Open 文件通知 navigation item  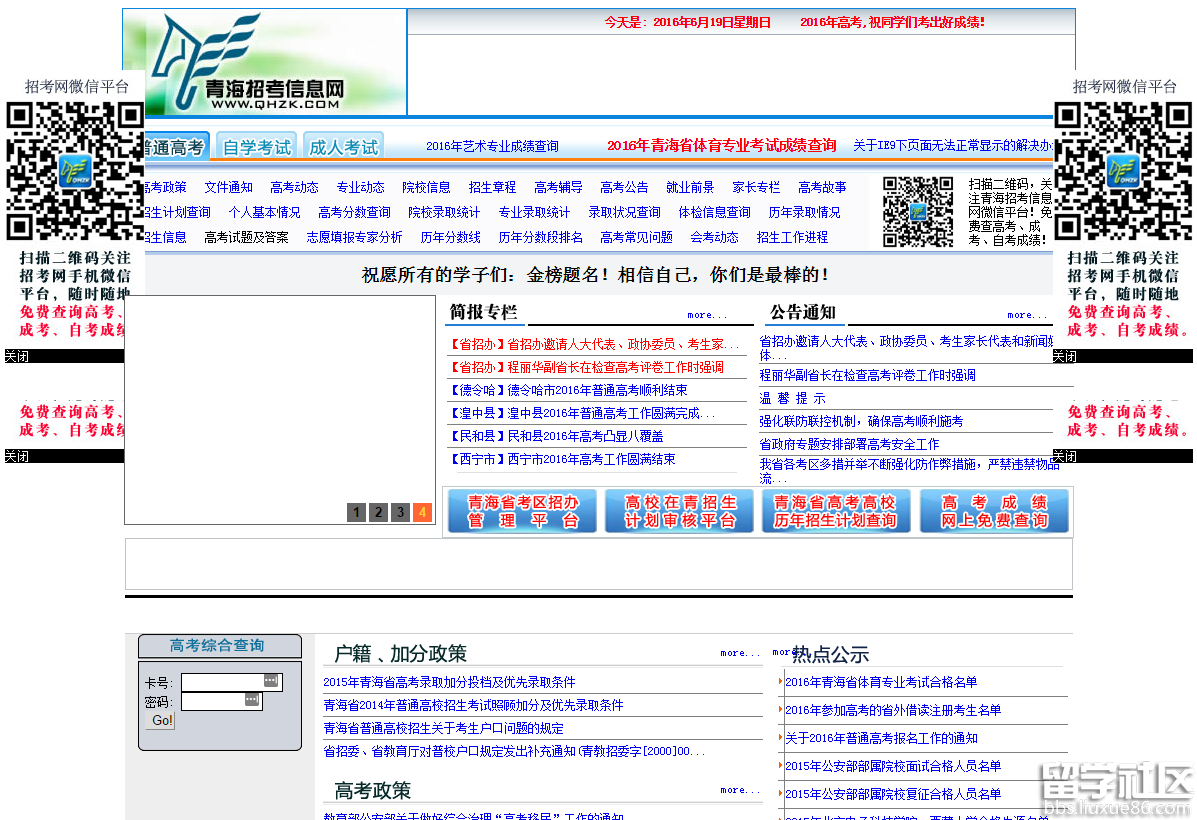pos(228,187)
